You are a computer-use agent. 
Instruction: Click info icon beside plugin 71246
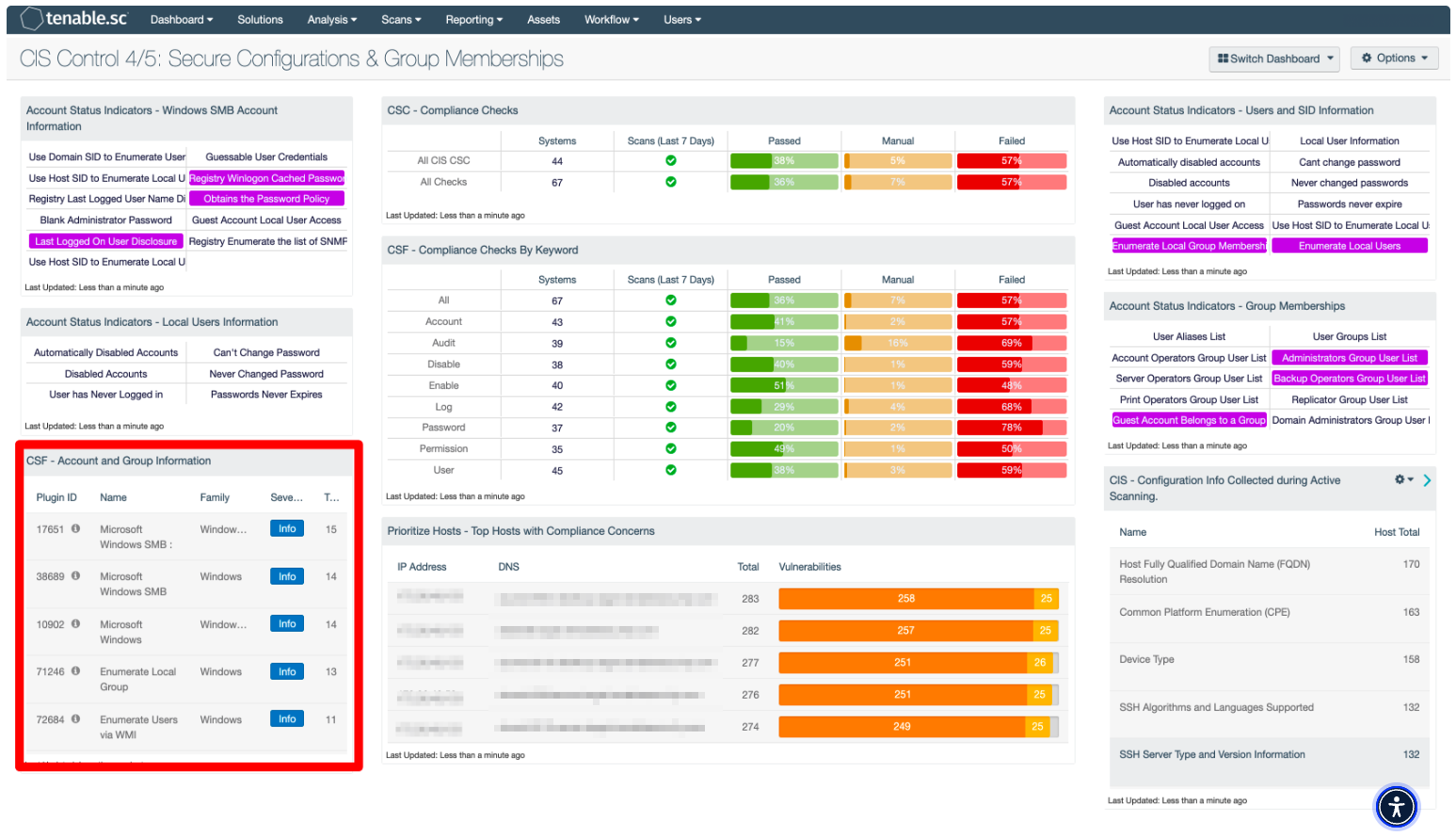(x=76, y=671)
